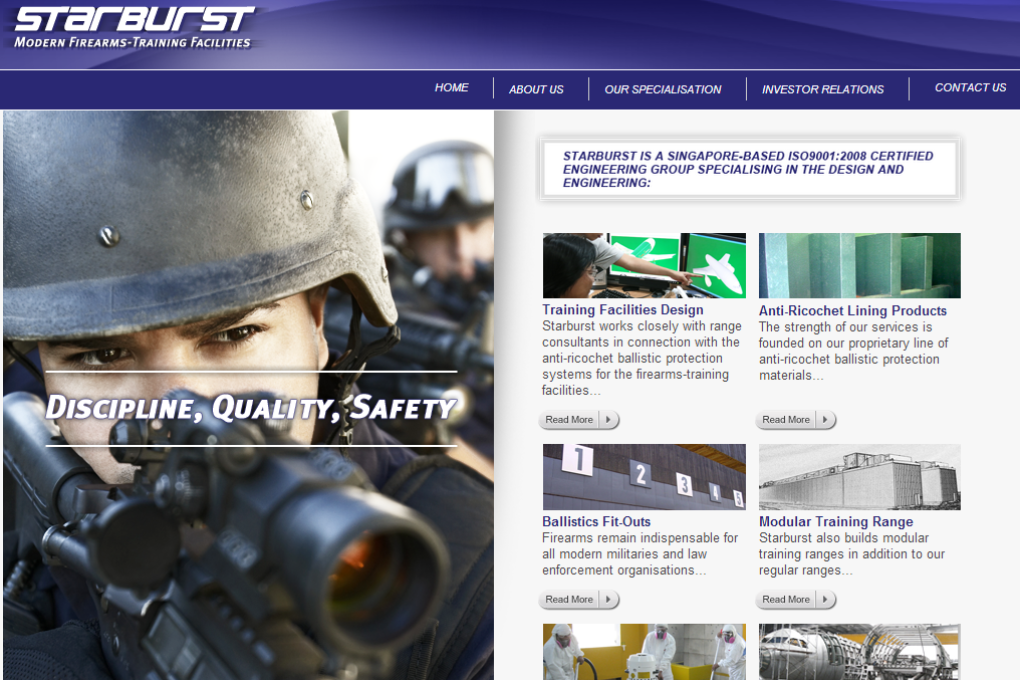Screen dimensions: 1020x680
Task: Open the Anti-Ricochet Lining Products image
Action: point(859,265)
